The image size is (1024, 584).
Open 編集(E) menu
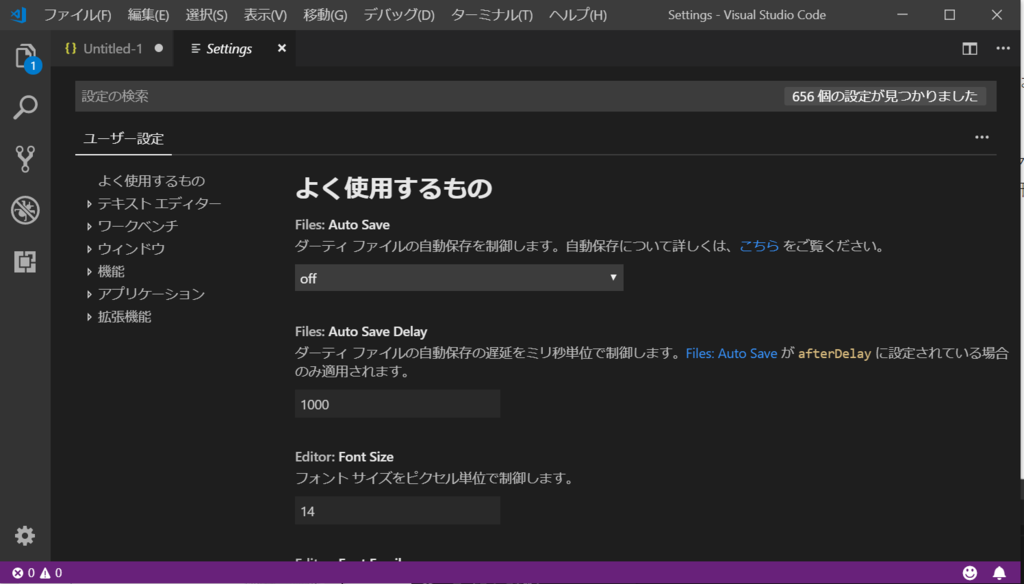(148, 14)
